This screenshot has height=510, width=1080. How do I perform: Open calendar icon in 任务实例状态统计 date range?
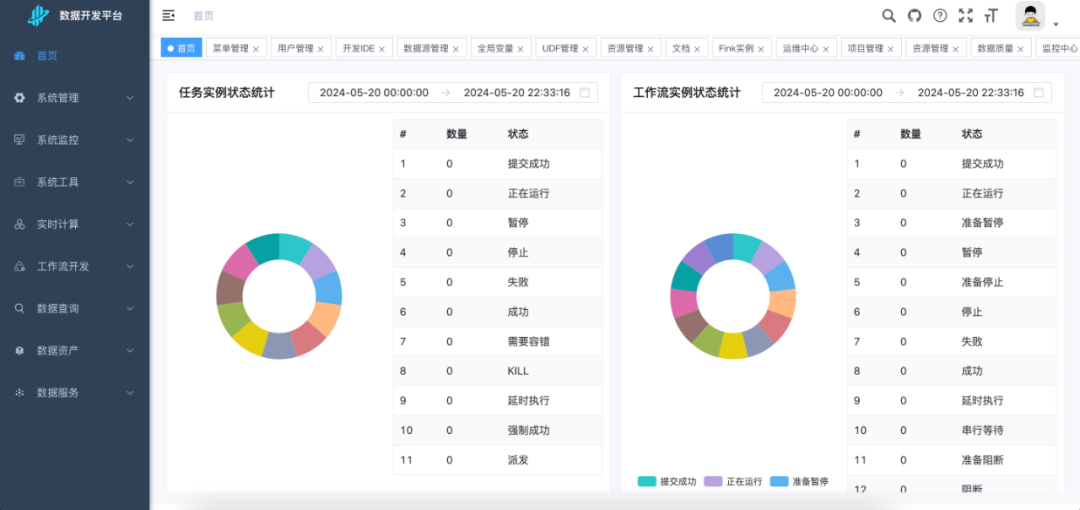click(x=585, y=92)
